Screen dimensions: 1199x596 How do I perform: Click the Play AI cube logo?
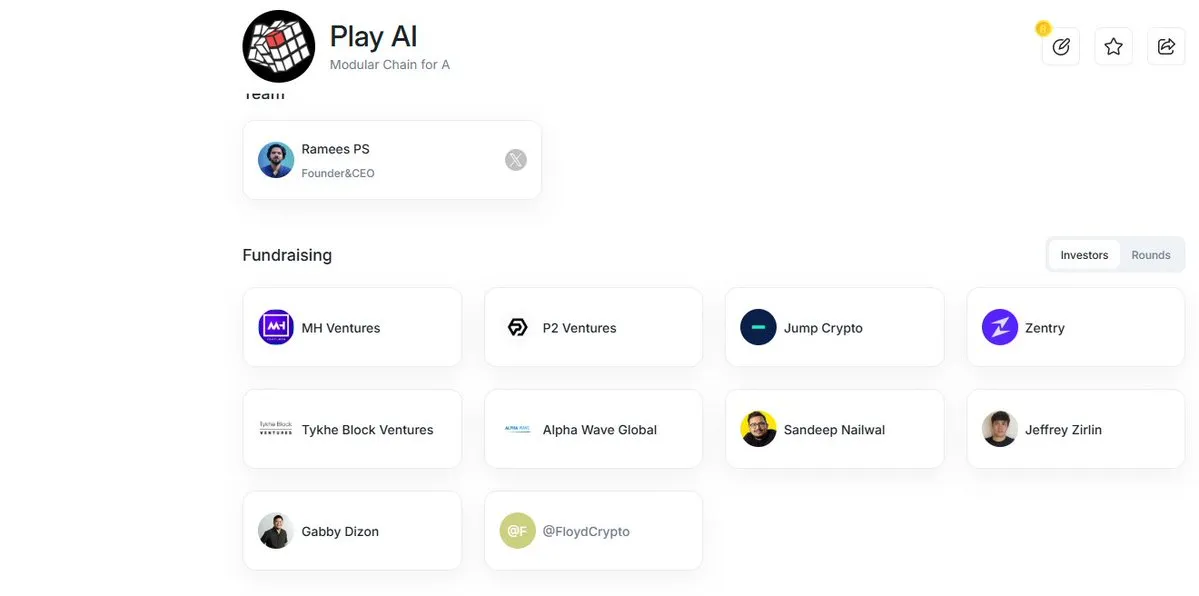click(x=278, y=46)
